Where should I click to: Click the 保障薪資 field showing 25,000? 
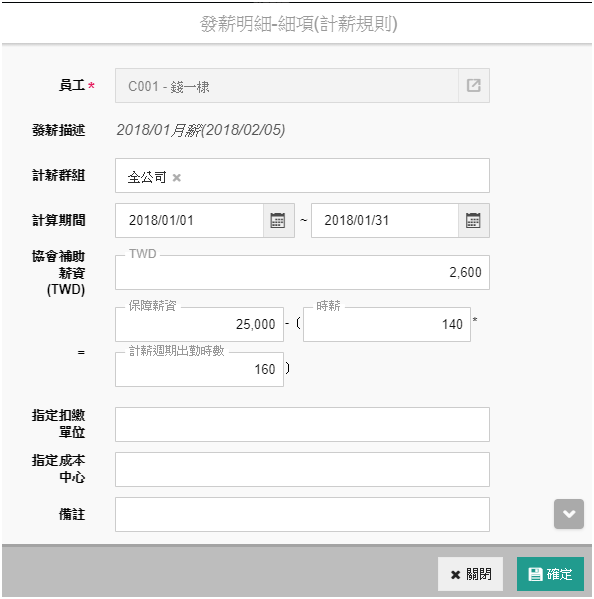point(199,324)
